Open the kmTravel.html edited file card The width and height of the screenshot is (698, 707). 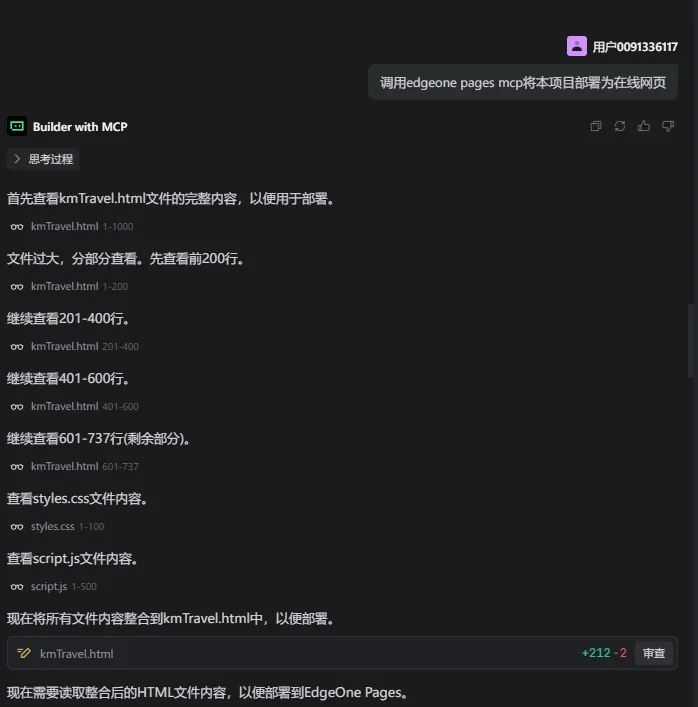(342, 653)
